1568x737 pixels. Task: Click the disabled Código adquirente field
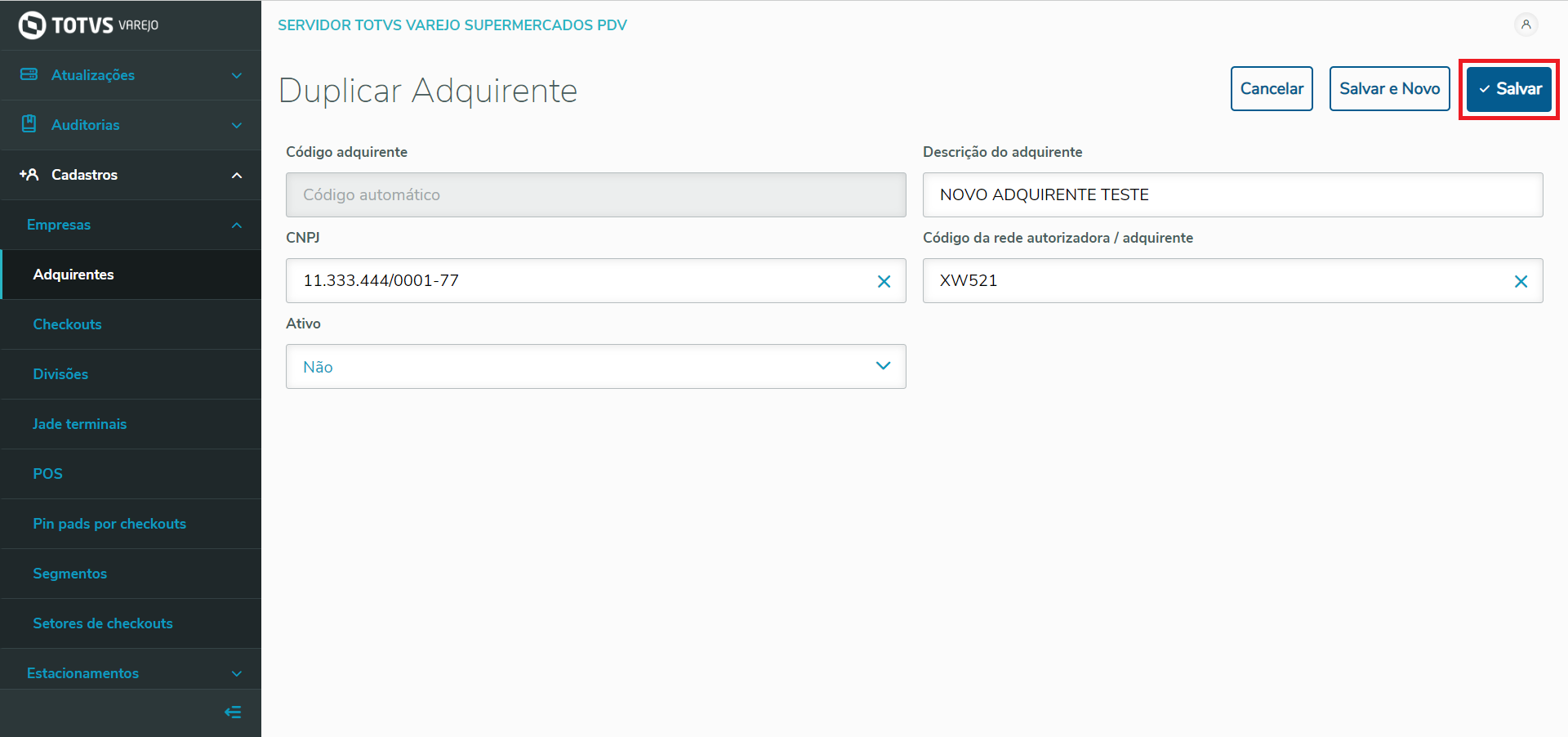click(x=596, y=194)
